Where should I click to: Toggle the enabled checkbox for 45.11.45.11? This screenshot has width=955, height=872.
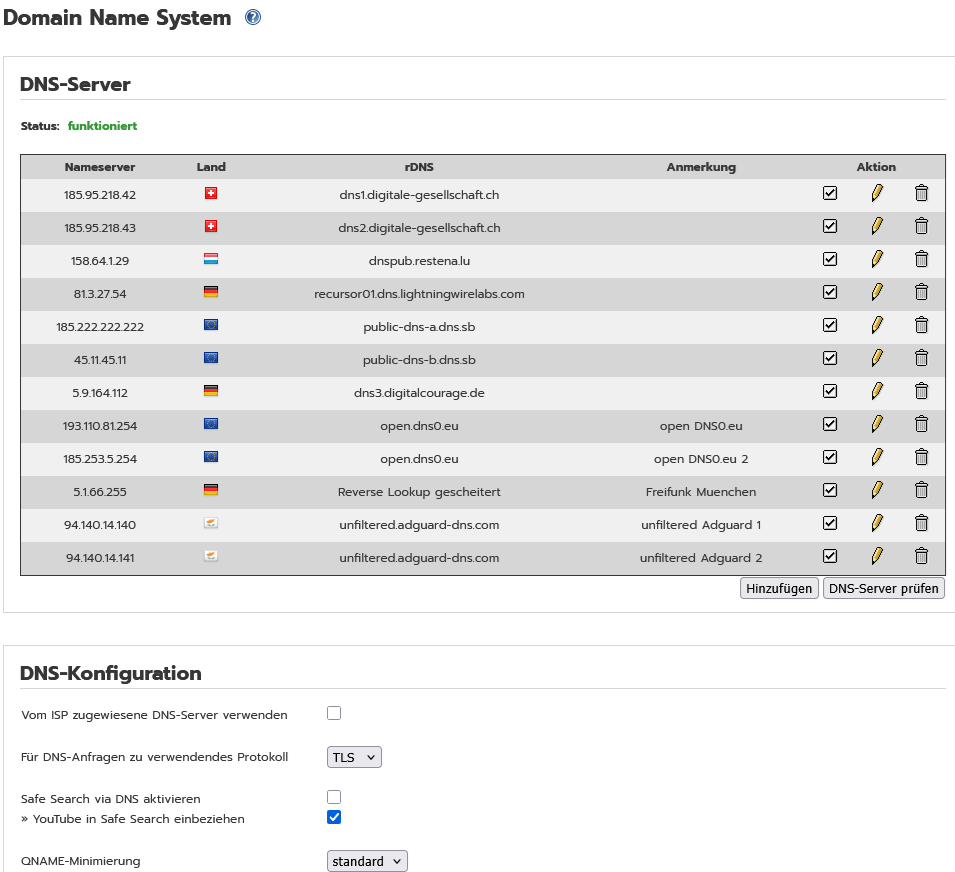coord(829,359)
